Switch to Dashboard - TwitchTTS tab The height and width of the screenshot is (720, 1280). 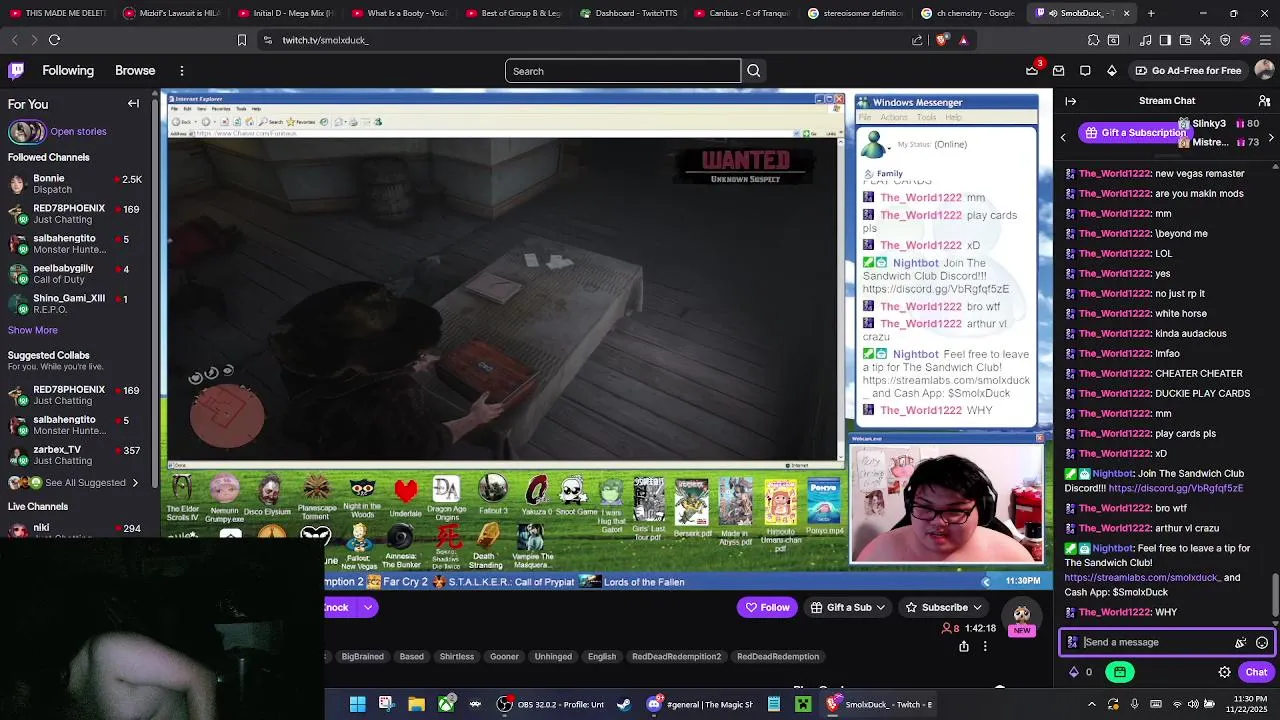click(629, 13)
